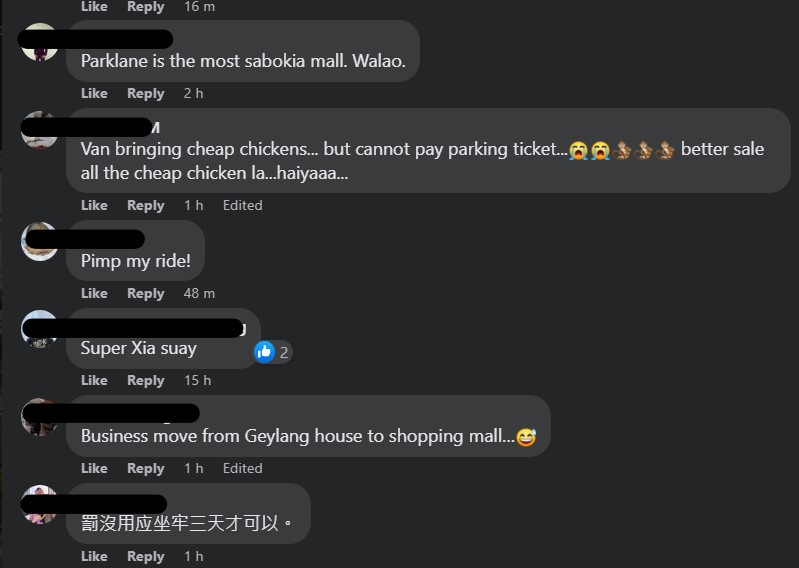Show edit history of the Geylang house comment
The width and height of the screenshot is (799, 568).
click(243, 468)
